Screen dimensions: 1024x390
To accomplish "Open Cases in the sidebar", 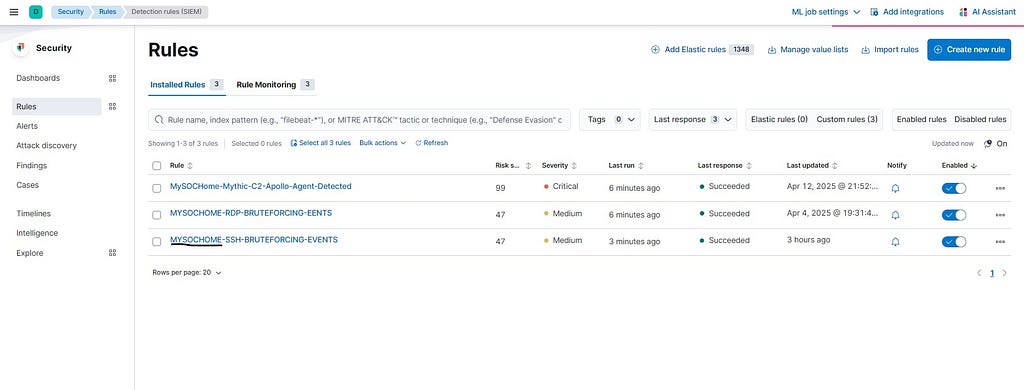I will [x=27, y=185].
